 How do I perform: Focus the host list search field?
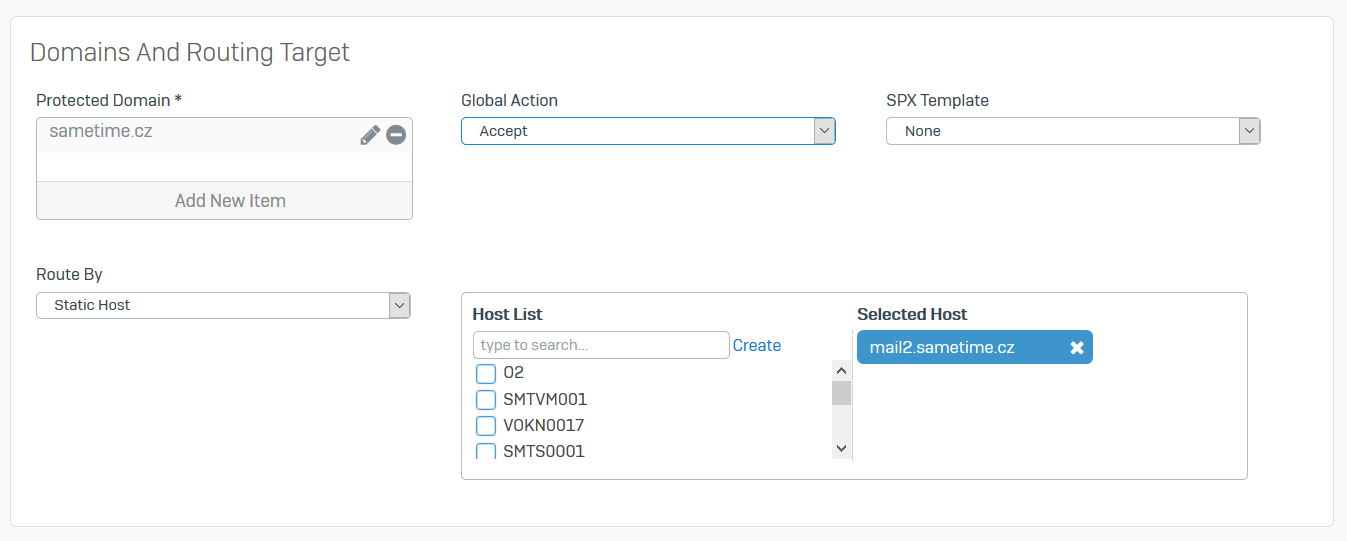(x=601, y=345)
